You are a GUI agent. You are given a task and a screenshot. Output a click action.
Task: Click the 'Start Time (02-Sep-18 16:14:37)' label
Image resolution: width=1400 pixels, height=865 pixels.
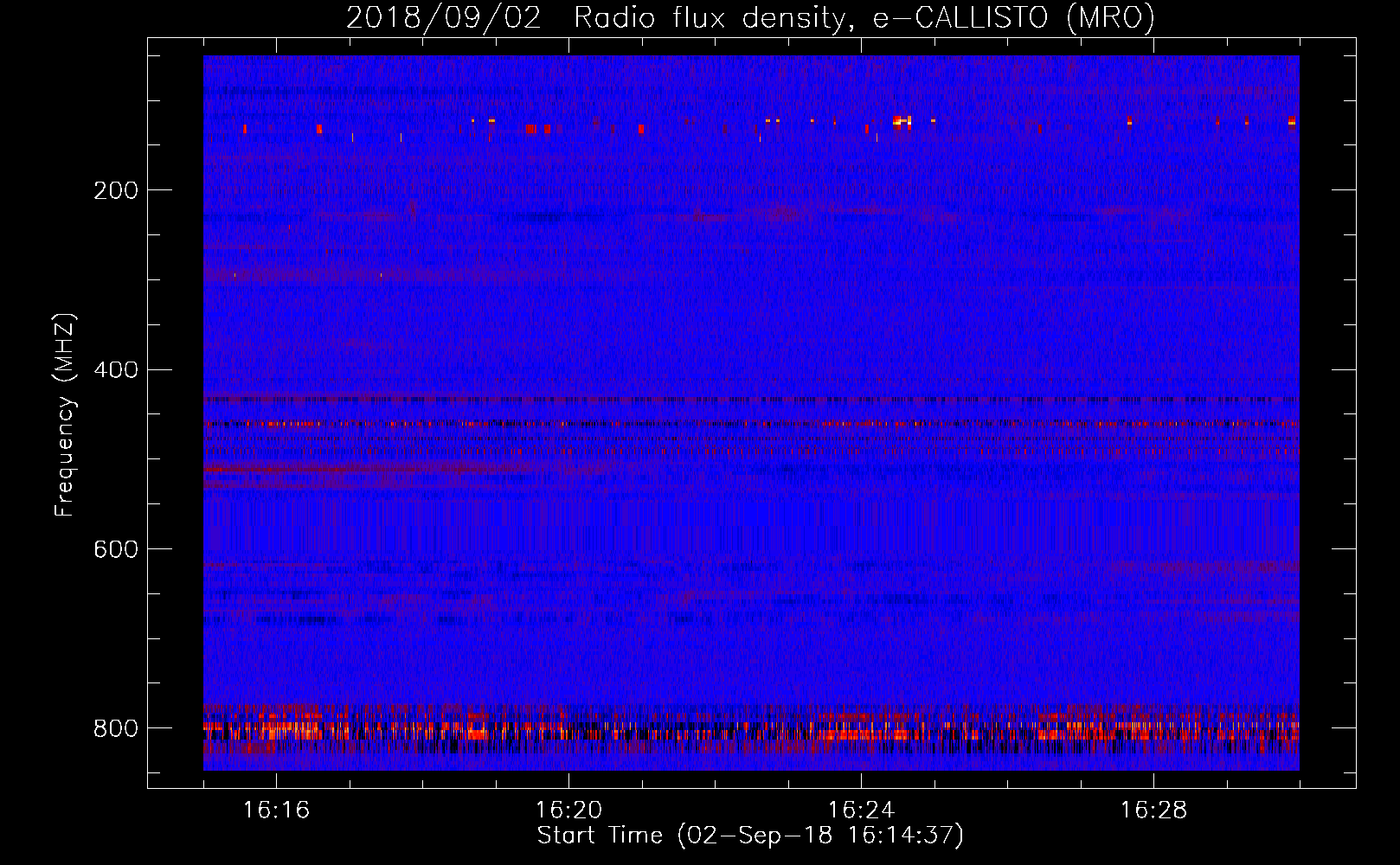tap(750, 836)
